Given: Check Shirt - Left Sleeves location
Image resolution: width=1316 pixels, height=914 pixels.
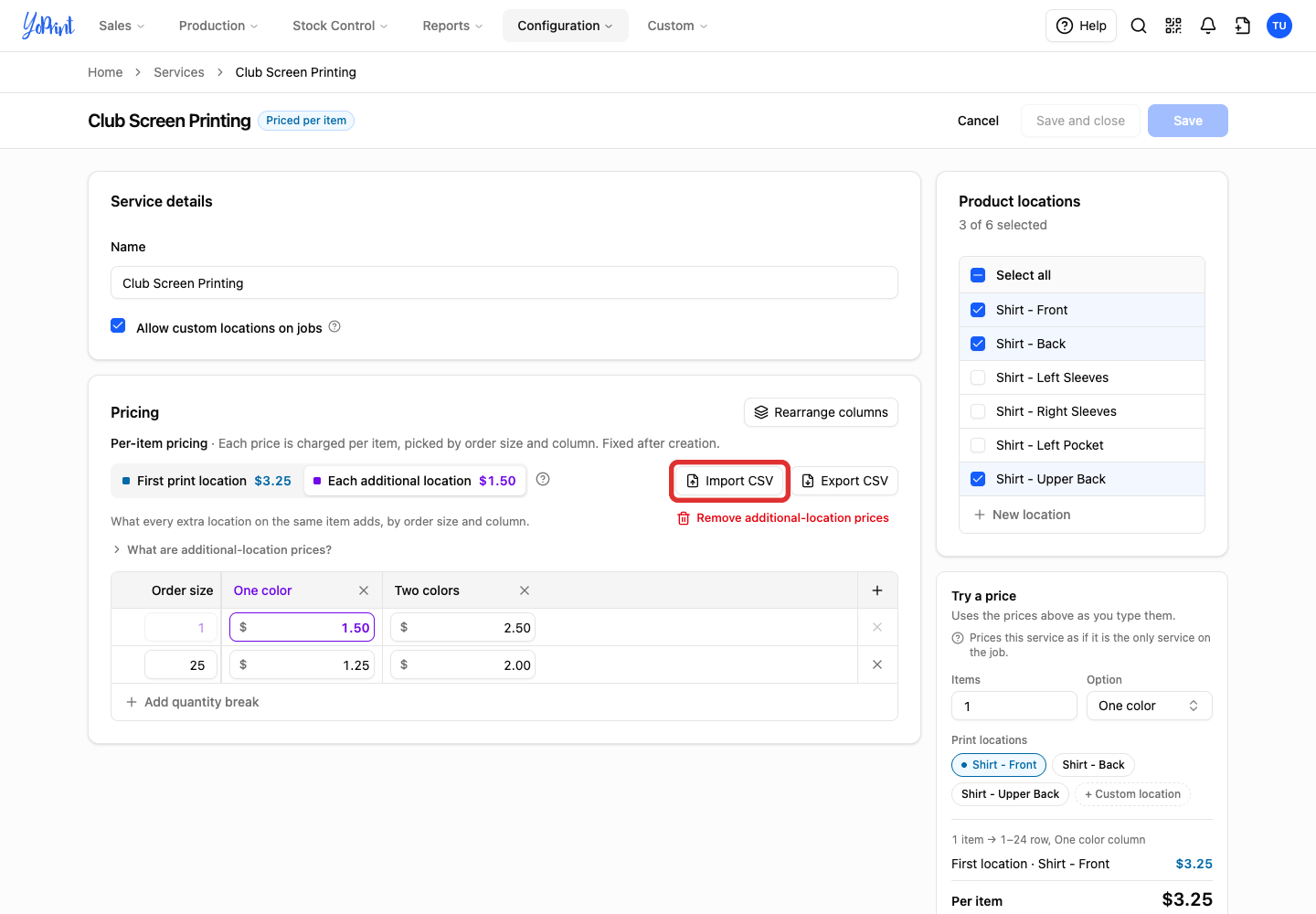Looking at the screenshot, I should pos(978,377).
